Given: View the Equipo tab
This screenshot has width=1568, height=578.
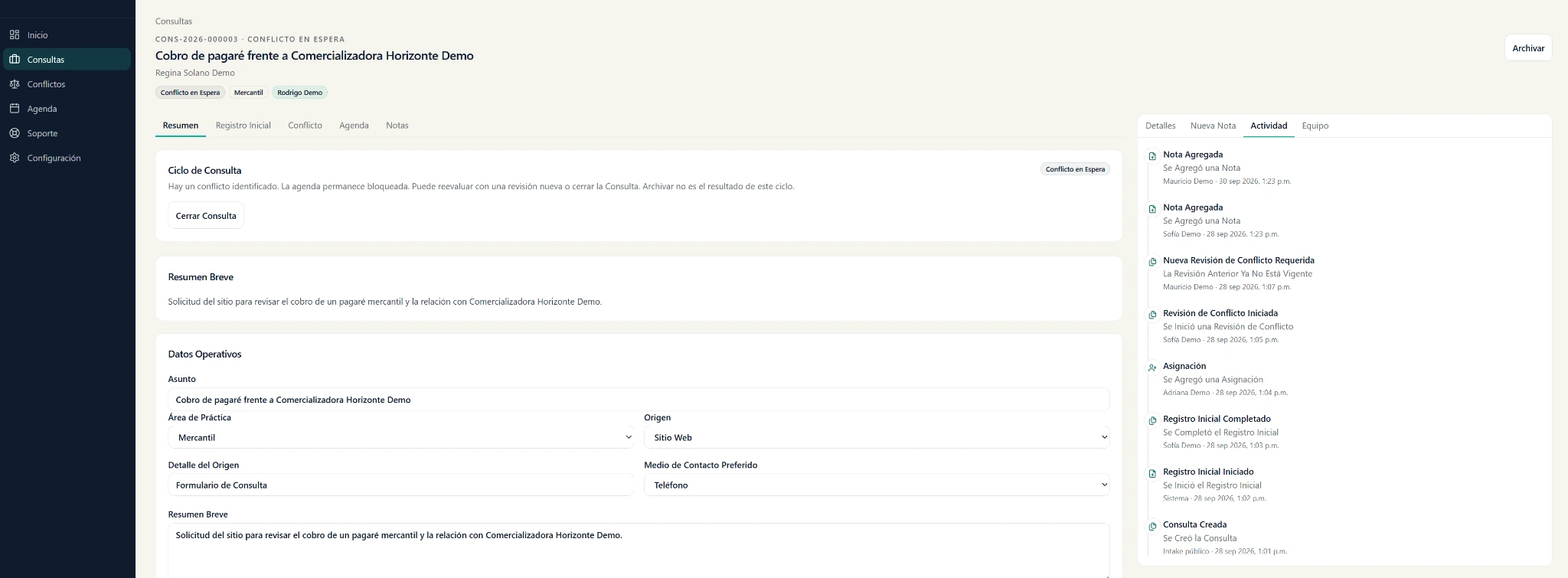Looking at the screenshot, I should 1315,126.
